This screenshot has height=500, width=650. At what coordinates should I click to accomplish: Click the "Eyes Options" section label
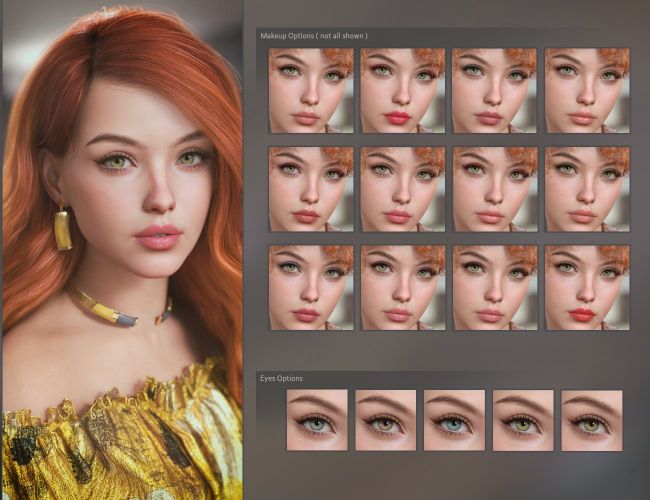click(x=282, y=378)
